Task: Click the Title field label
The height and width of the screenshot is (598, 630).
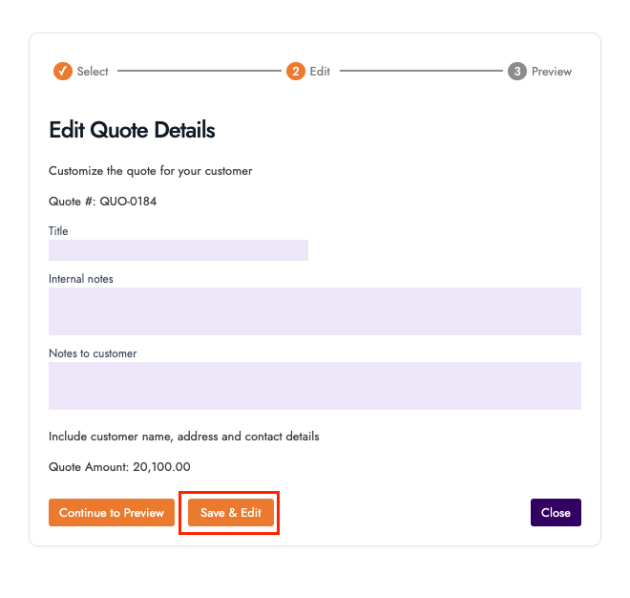Action: click(x=58, y=231)
